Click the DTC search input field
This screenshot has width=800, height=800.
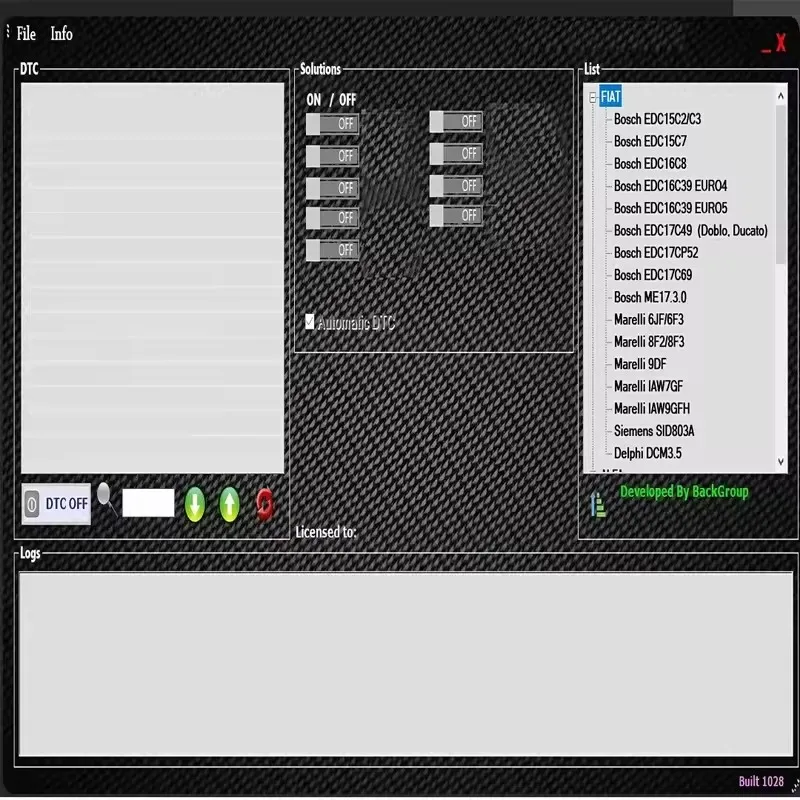click(148, 503)
